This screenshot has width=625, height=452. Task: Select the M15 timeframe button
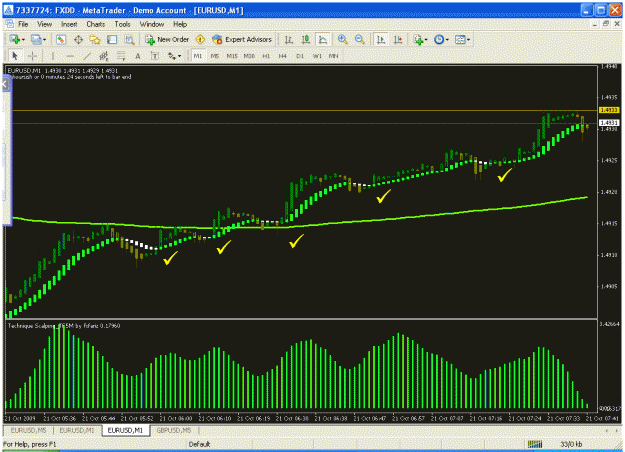232,56
